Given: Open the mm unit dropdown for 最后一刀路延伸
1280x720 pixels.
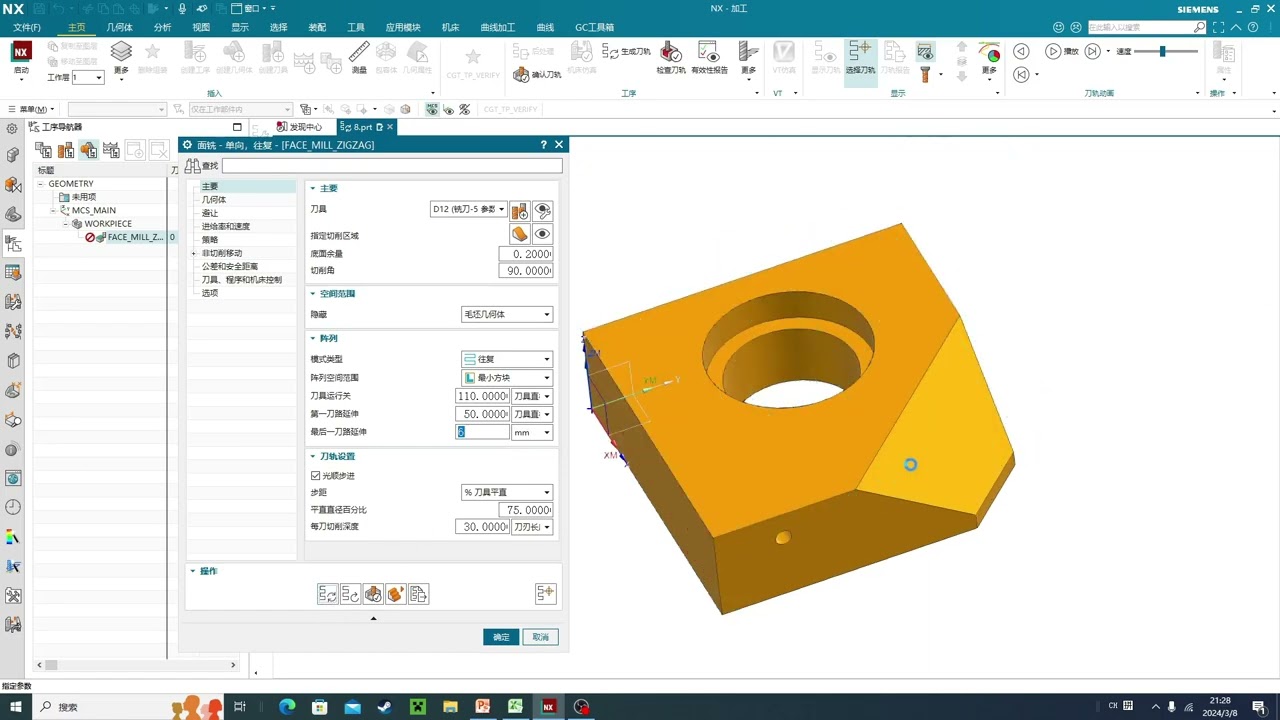Looking at the screenshot, I should coord(532,432).
